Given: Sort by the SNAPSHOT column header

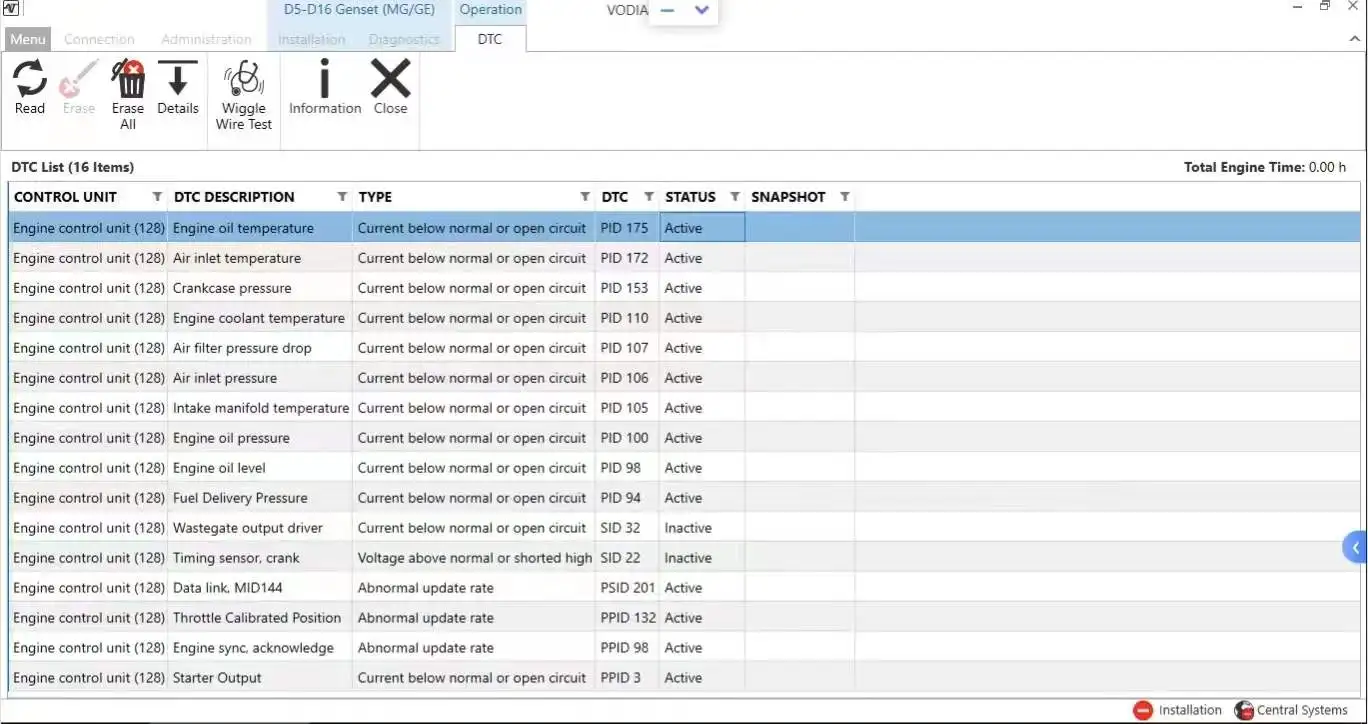Looking at the screenshot, I should point(788,197).
